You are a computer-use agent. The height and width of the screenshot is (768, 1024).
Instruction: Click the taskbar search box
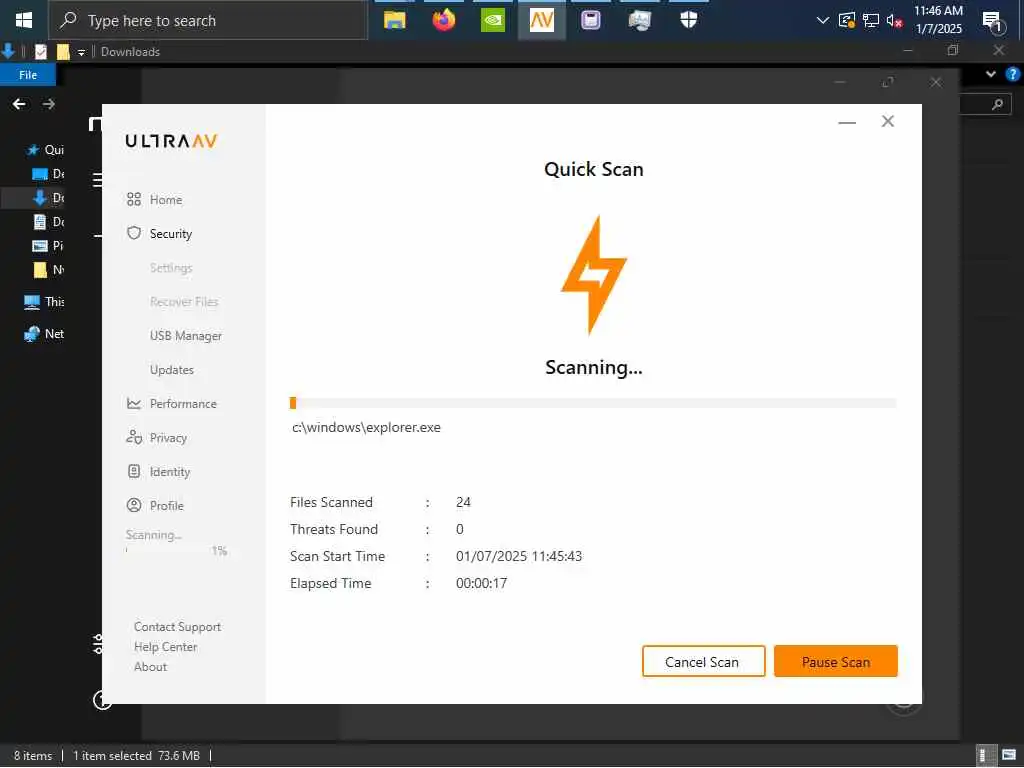click(x=208, y=21)
